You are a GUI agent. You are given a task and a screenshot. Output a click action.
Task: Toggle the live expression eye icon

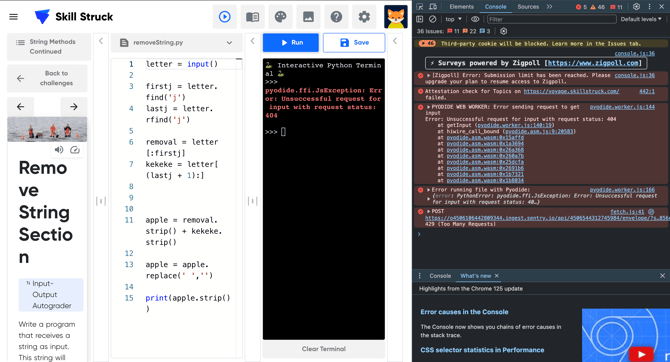pyautogui.click(x=475, y=19)
